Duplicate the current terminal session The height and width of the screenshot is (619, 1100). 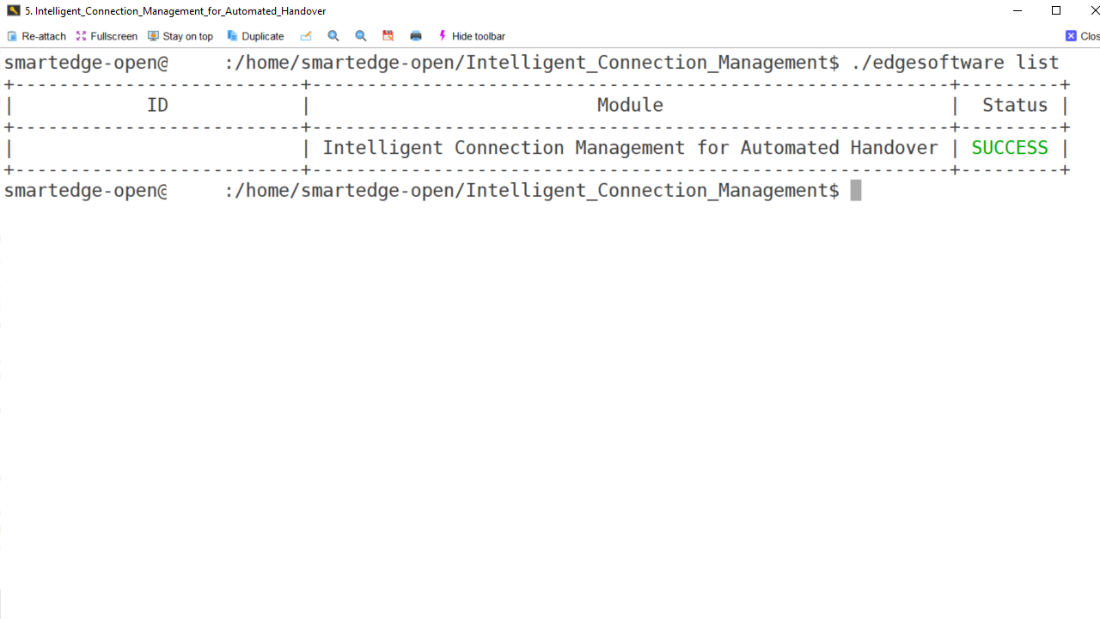point(255,36)
